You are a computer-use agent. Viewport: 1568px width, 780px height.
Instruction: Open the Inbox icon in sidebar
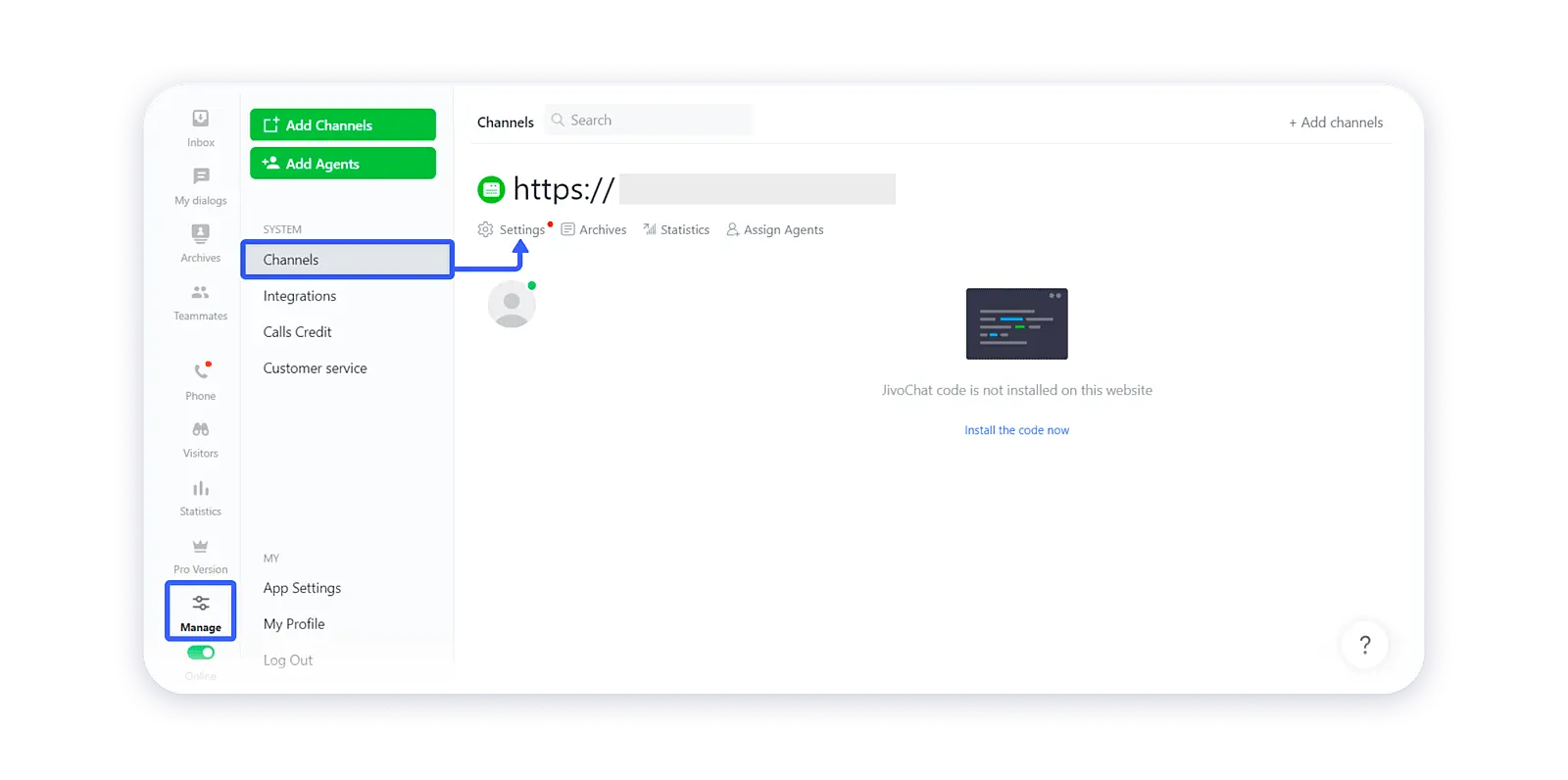(200, 119)
